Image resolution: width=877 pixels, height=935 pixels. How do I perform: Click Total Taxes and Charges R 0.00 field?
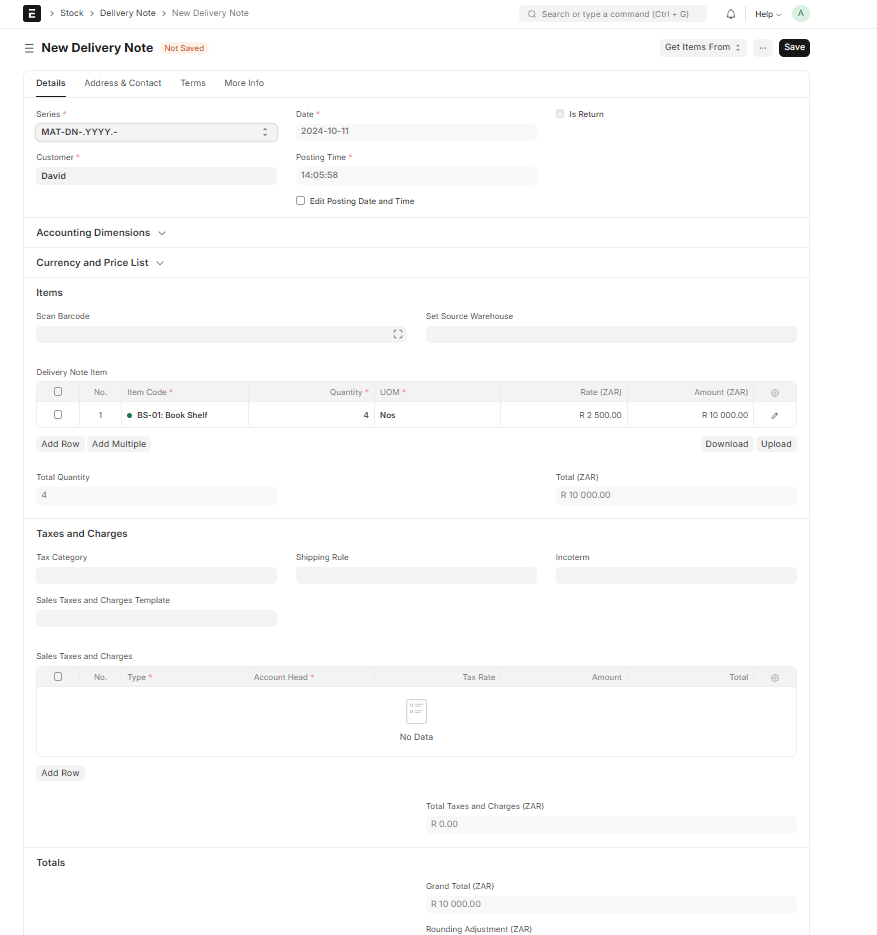coord(611,825)
